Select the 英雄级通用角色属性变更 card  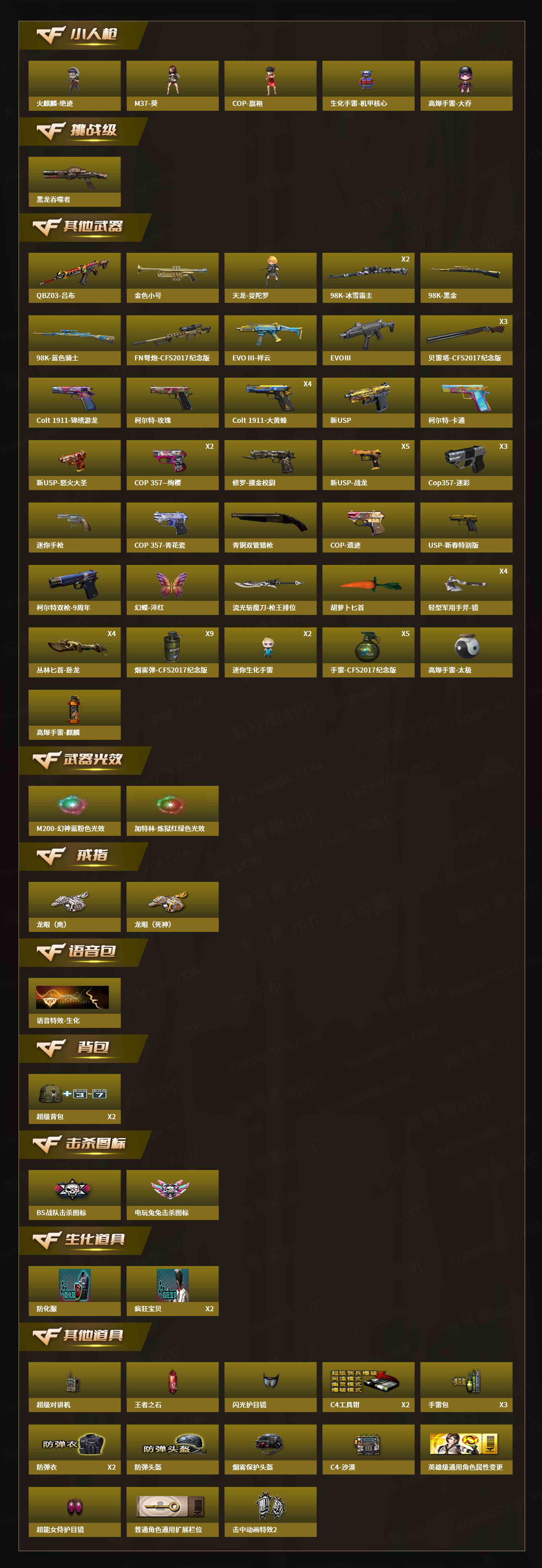tap(466, 1449)
